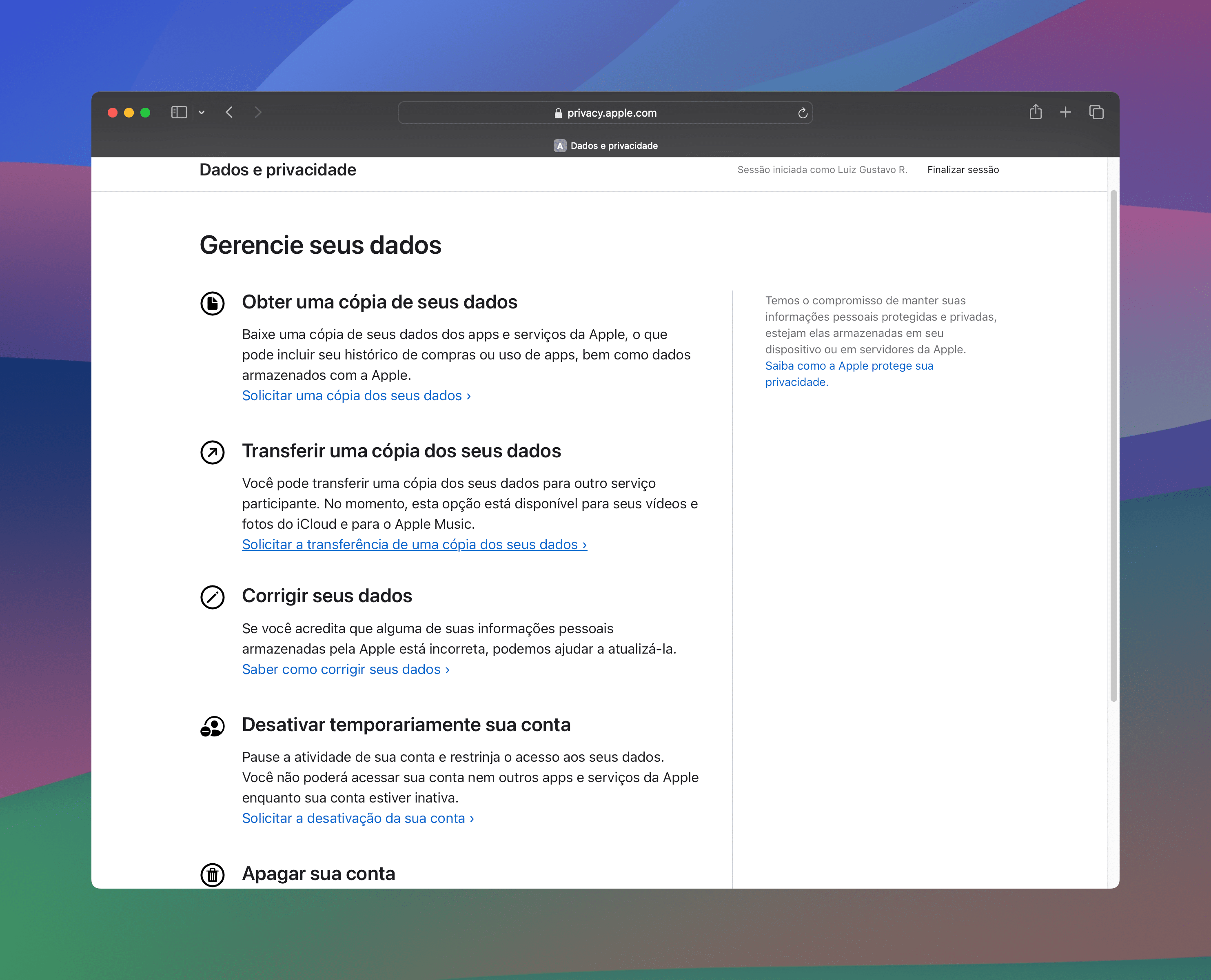This screenshot has height=980, width=1211.
Task: Click the document copy icon beside Obter uma cópia
Action: pos(212,303)
